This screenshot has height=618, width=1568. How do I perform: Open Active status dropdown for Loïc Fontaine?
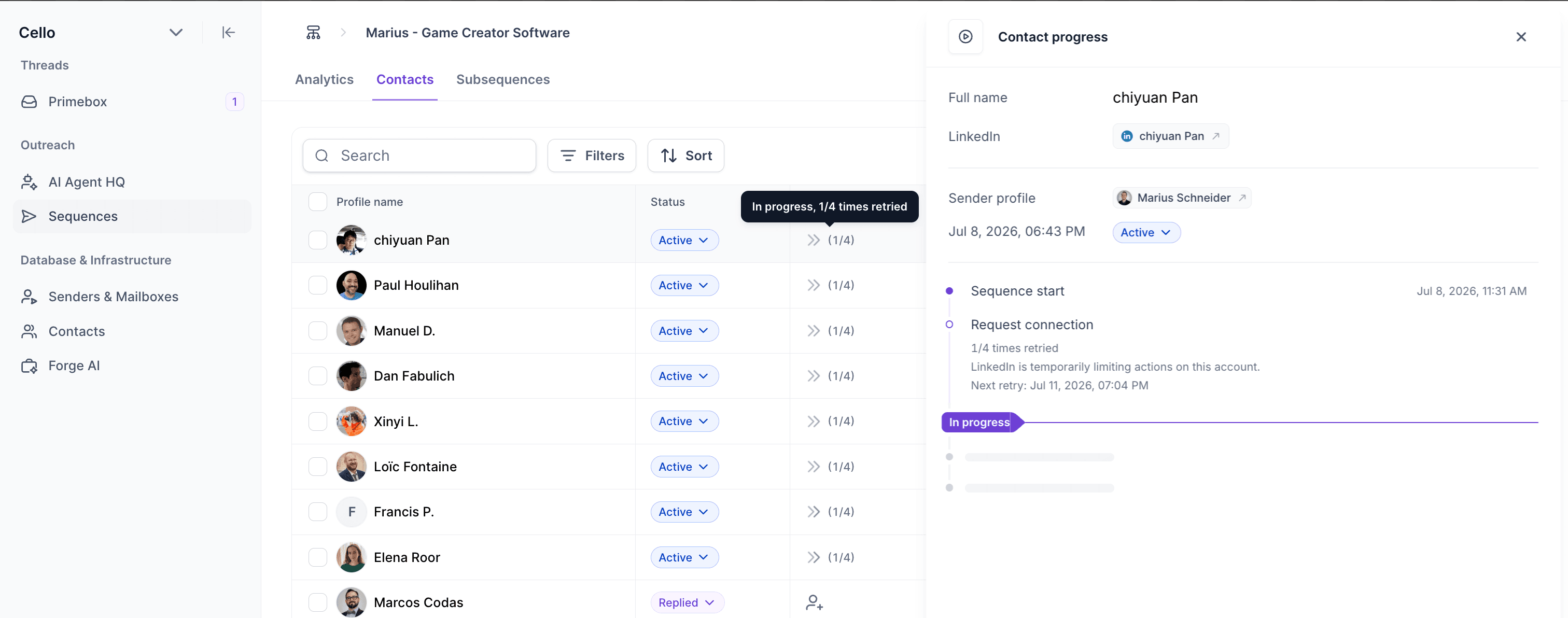tap(684, 467)
